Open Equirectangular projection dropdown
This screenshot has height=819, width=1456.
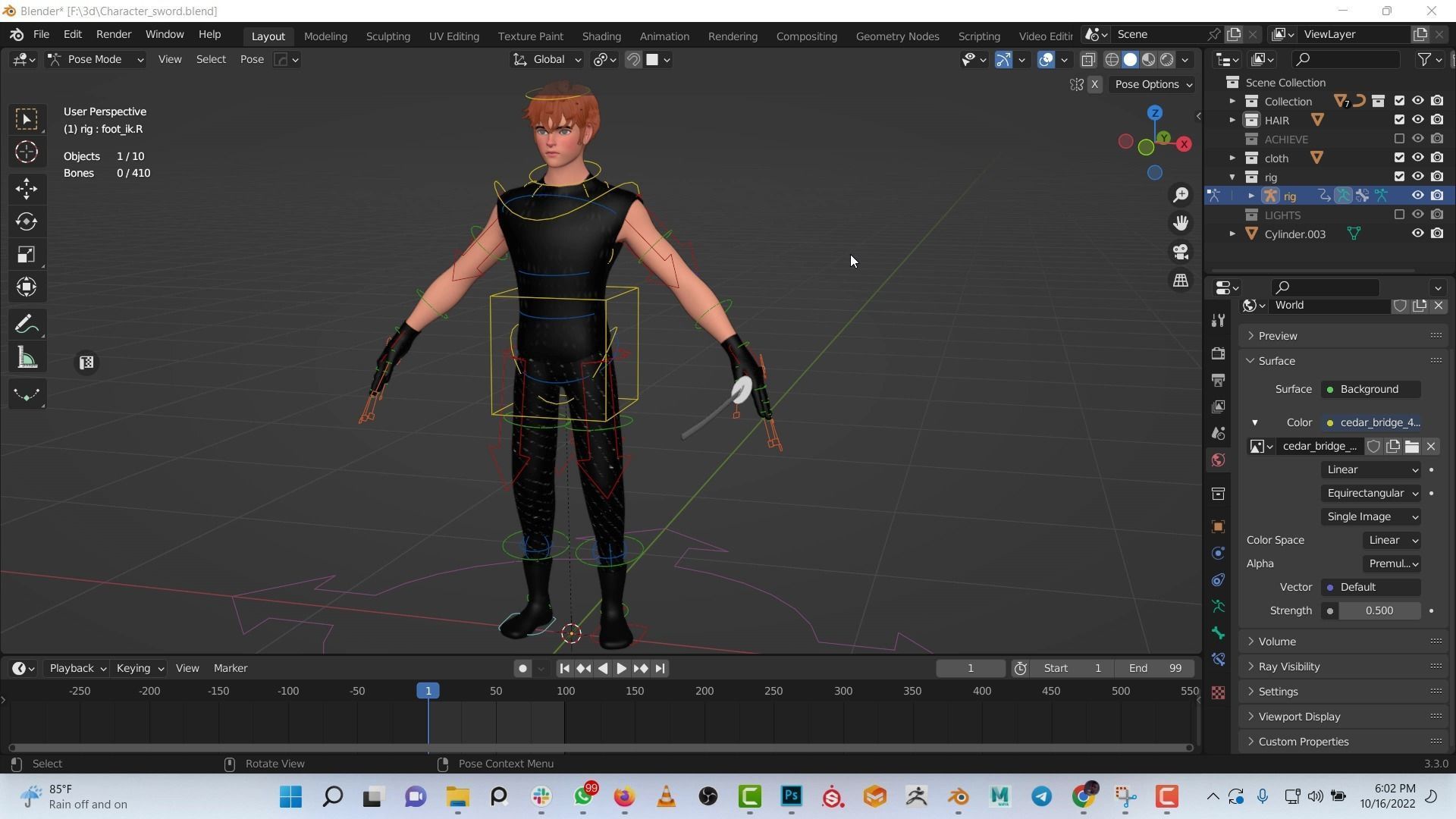[1371, 494]
